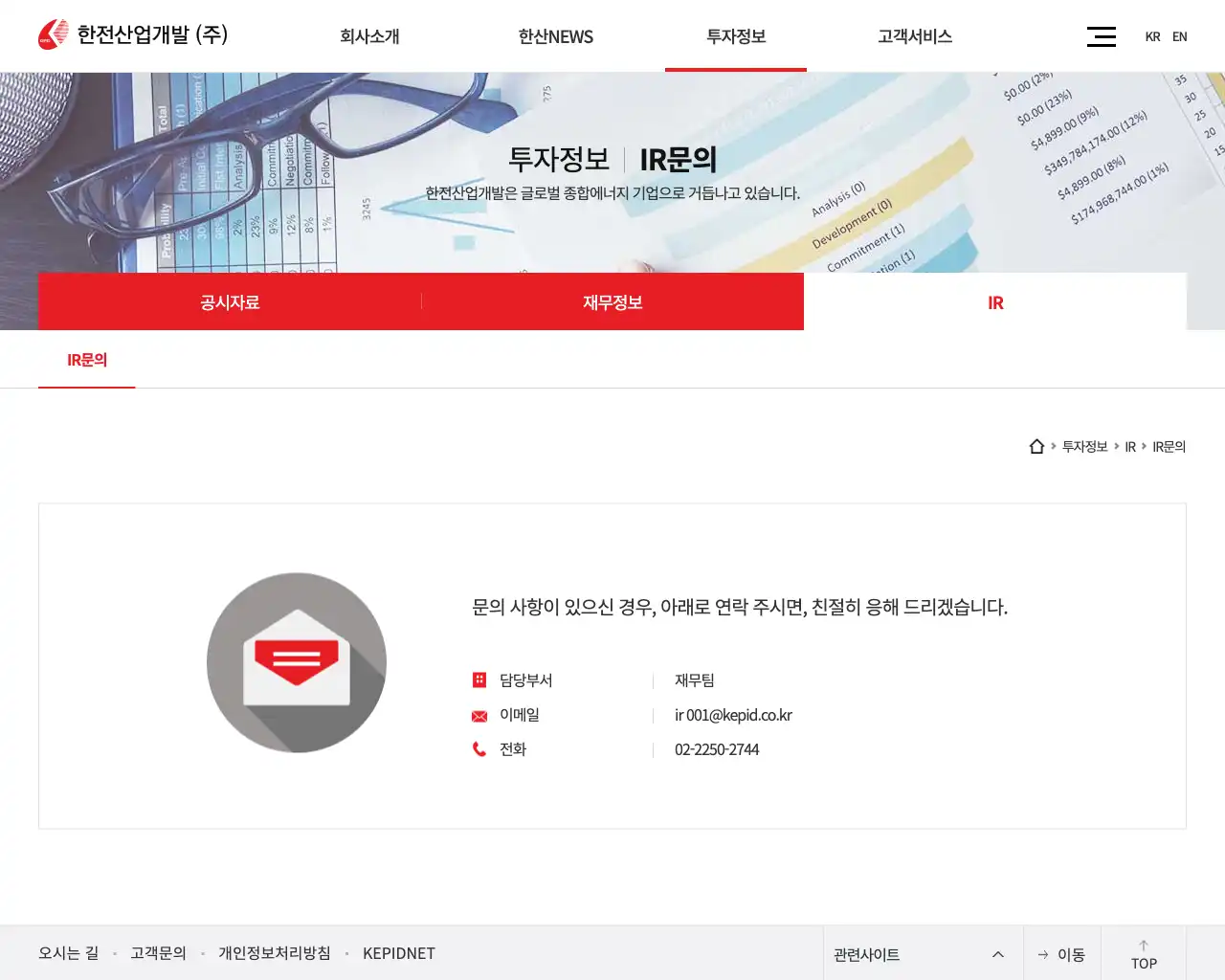Open the 회사소개 main menu
The width and height of the screenshot is (1225, 980).
pos(369,36)
